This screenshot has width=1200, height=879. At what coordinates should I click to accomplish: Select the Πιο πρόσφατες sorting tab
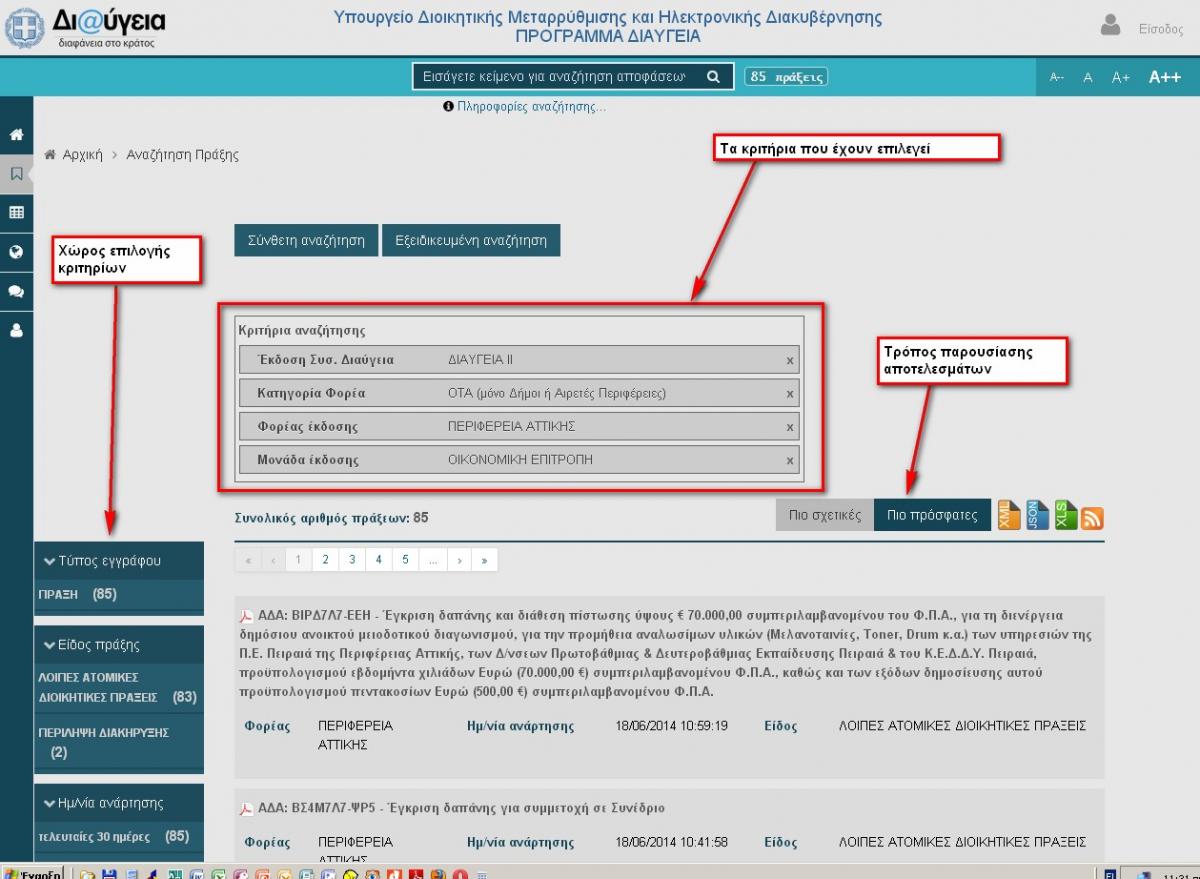coord(932,515)
